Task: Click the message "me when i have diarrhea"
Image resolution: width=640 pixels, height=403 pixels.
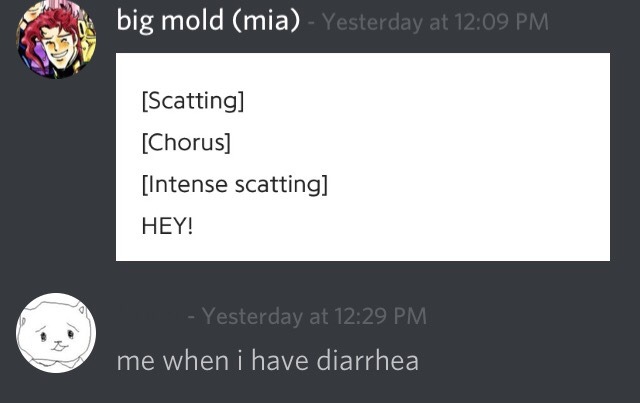Action: click(267, 360)
